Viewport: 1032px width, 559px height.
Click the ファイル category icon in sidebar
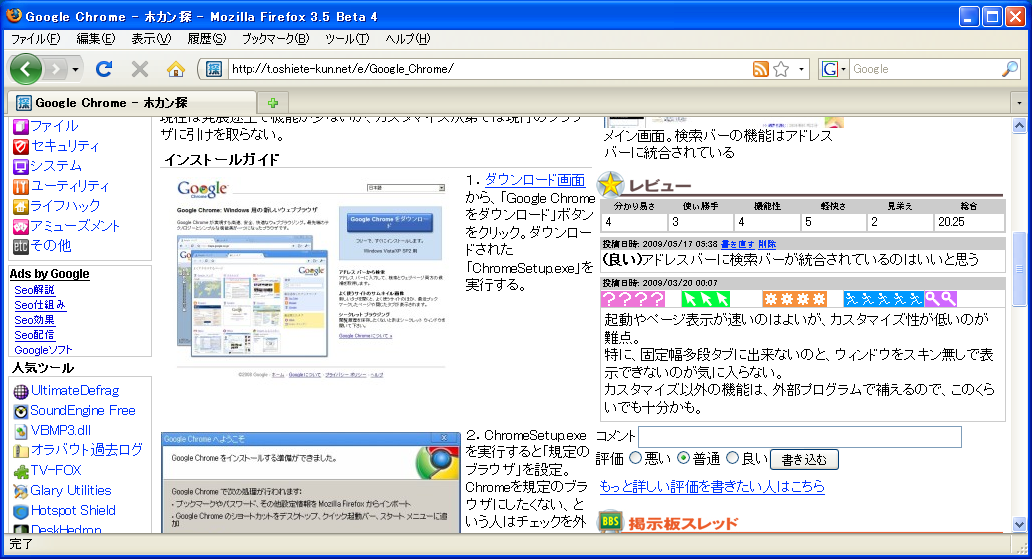pos(21,126)
